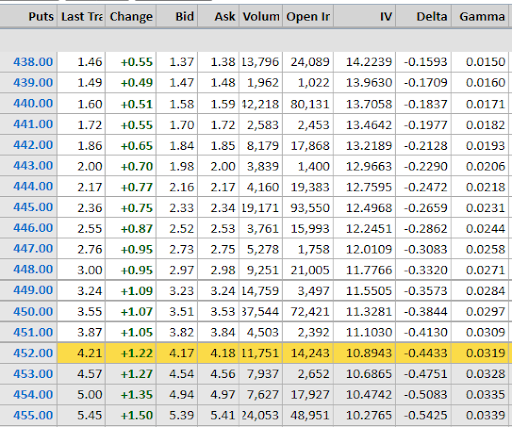Select the highlighted 452.00 strike link
This screenshot has width=512, height=427.
33,353
